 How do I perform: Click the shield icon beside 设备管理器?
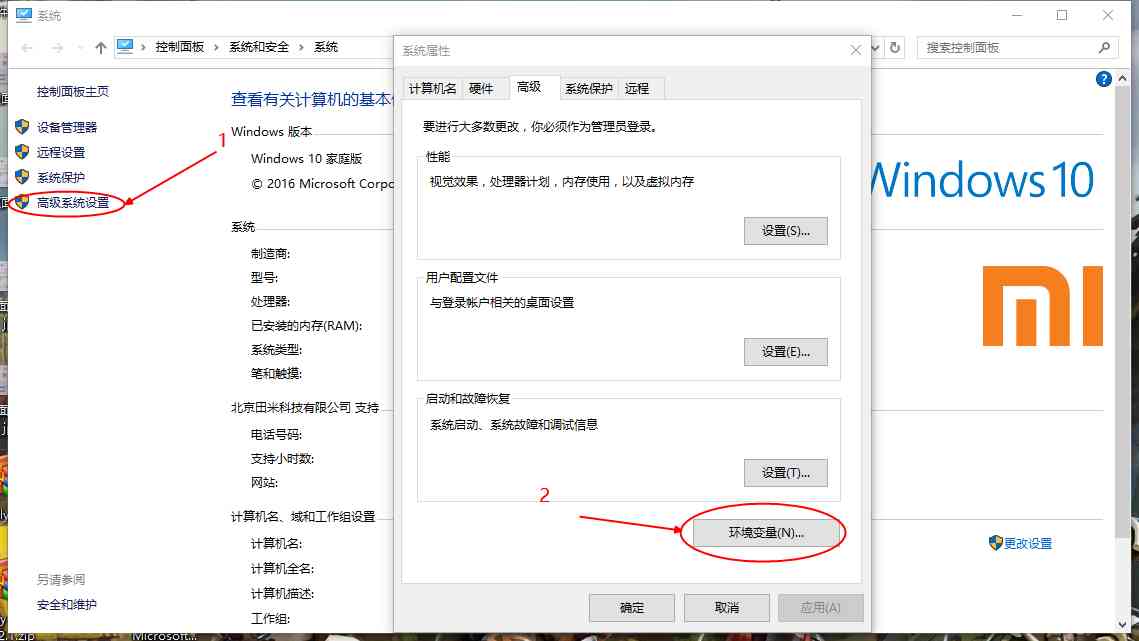click(x=22, y=126)
